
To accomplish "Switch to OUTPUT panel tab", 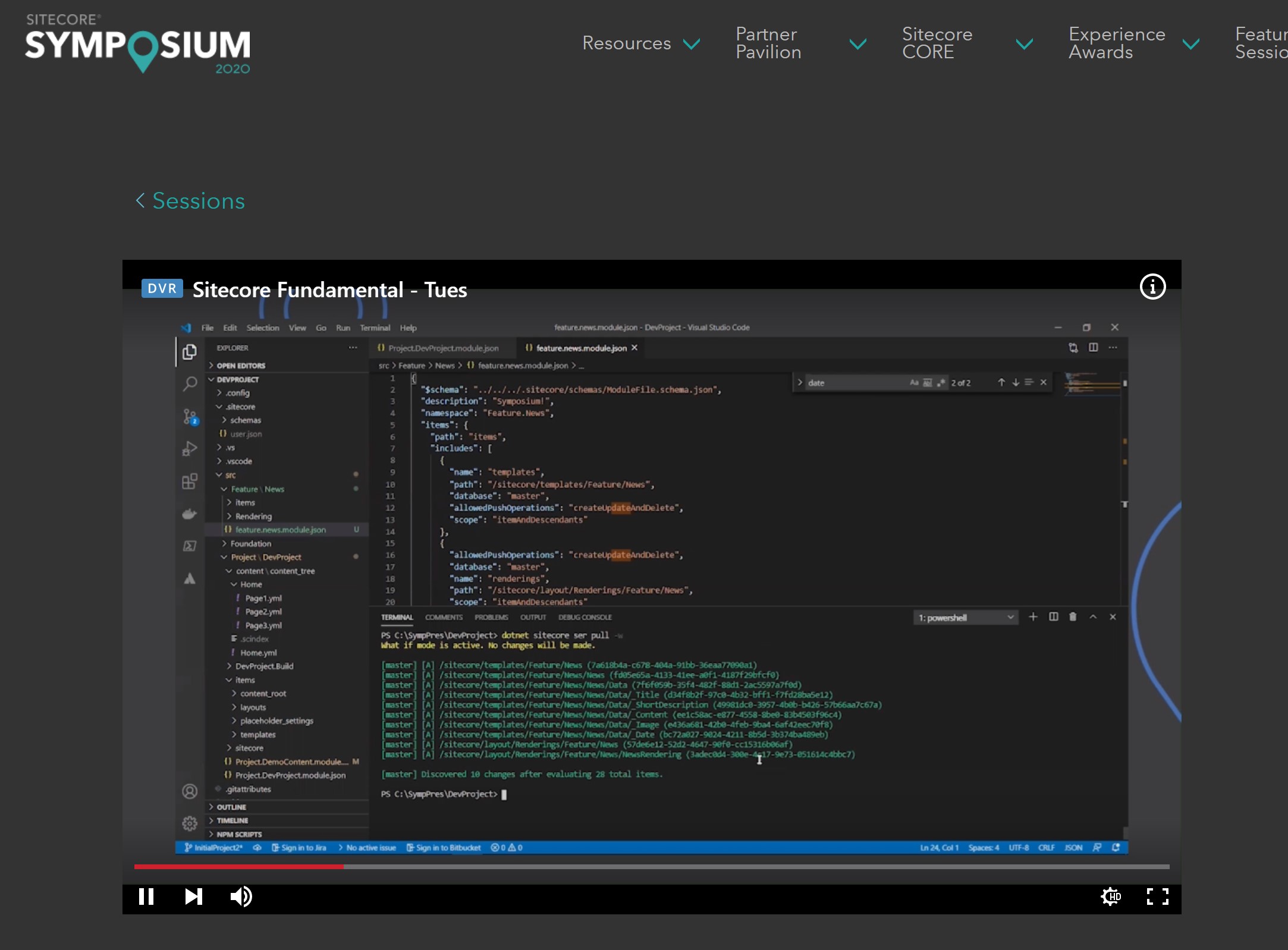I will (533, 617).
